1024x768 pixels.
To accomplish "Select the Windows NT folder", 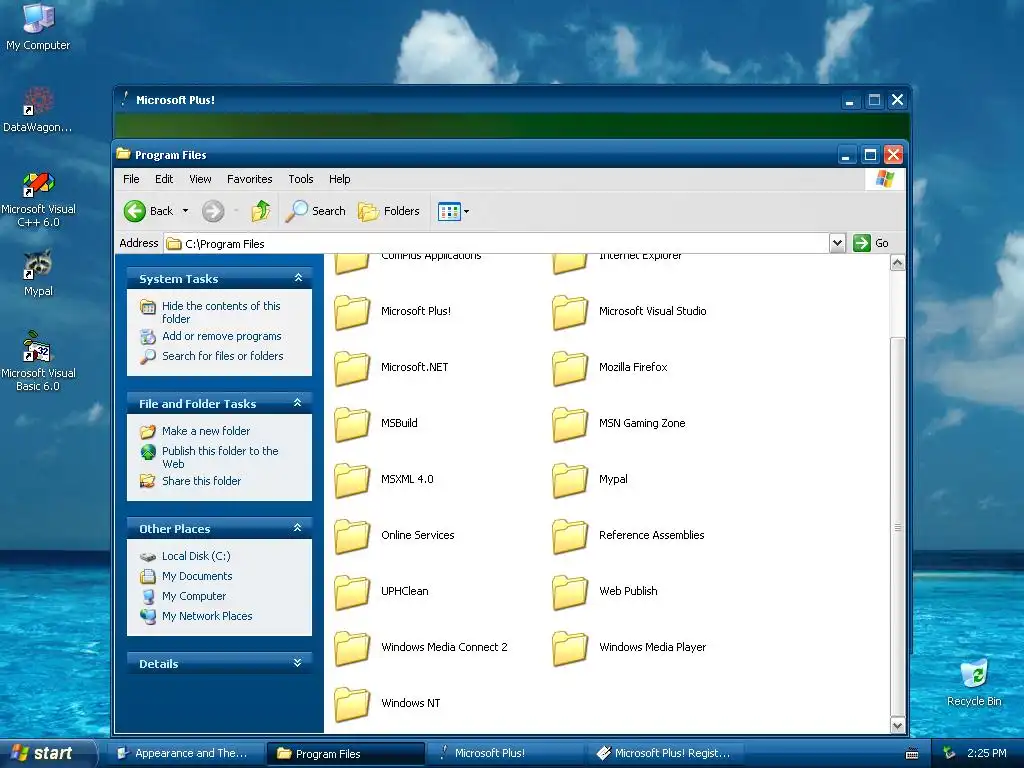I will (x=387, y=704).
